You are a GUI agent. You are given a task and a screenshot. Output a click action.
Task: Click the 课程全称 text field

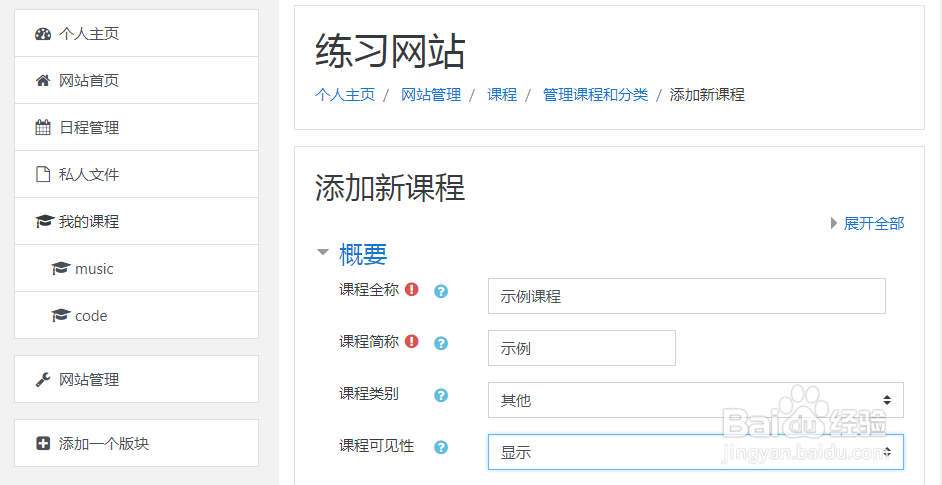point(687,296)
